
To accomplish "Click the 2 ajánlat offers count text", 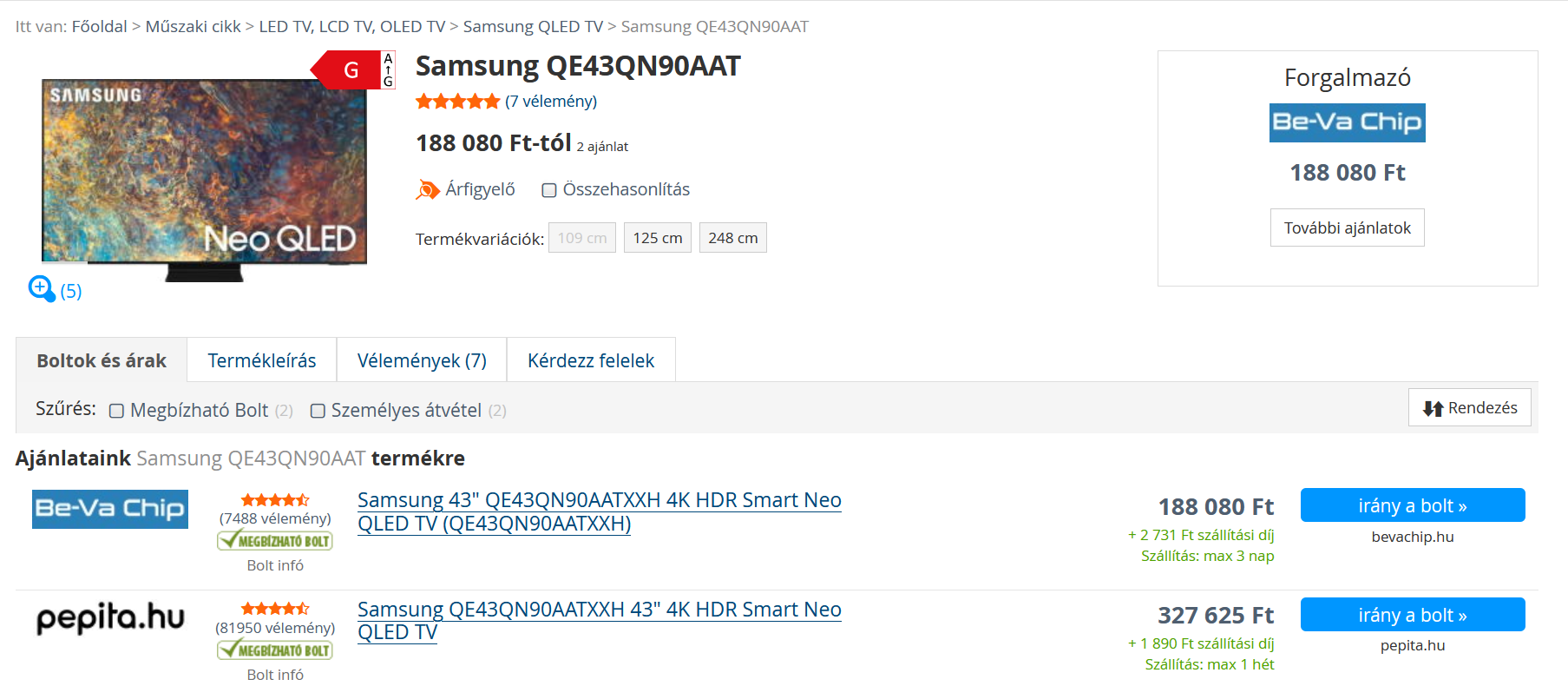I will pyautogui.click(x=602, y=147).
